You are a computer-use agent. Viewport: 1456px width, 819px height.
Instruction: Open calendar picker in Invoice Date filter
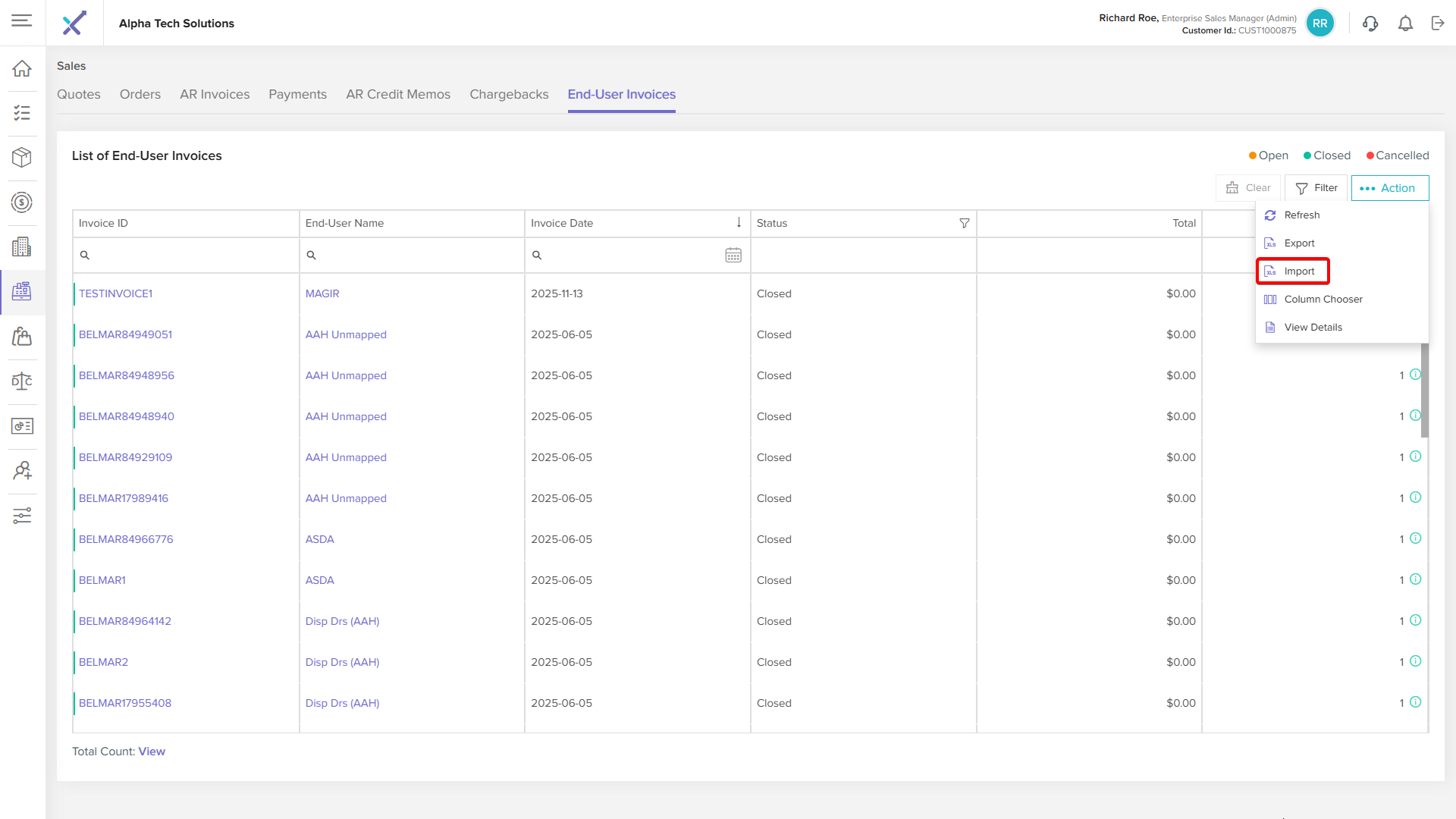733,256
